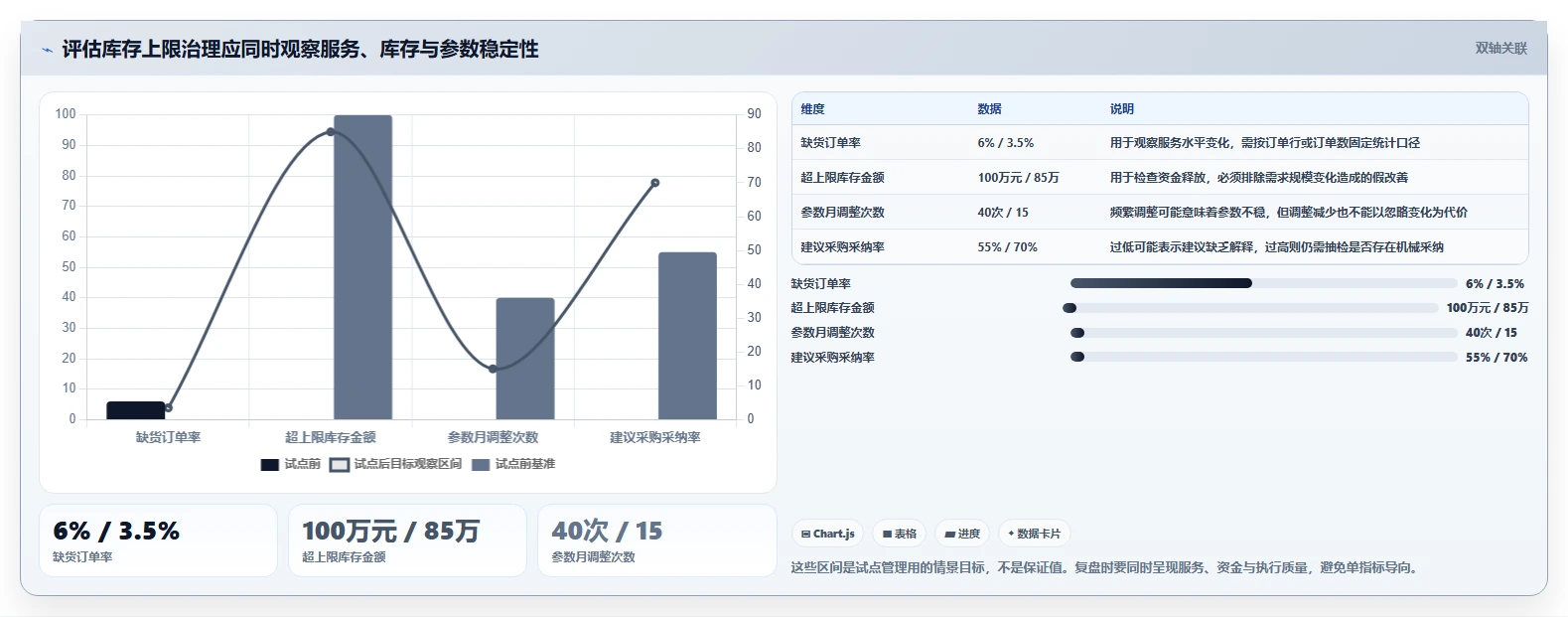The height and width of the screenshot is (617, 1568).
Task: Click the line point above 超上限库存金额
Action: click(331, 131)
